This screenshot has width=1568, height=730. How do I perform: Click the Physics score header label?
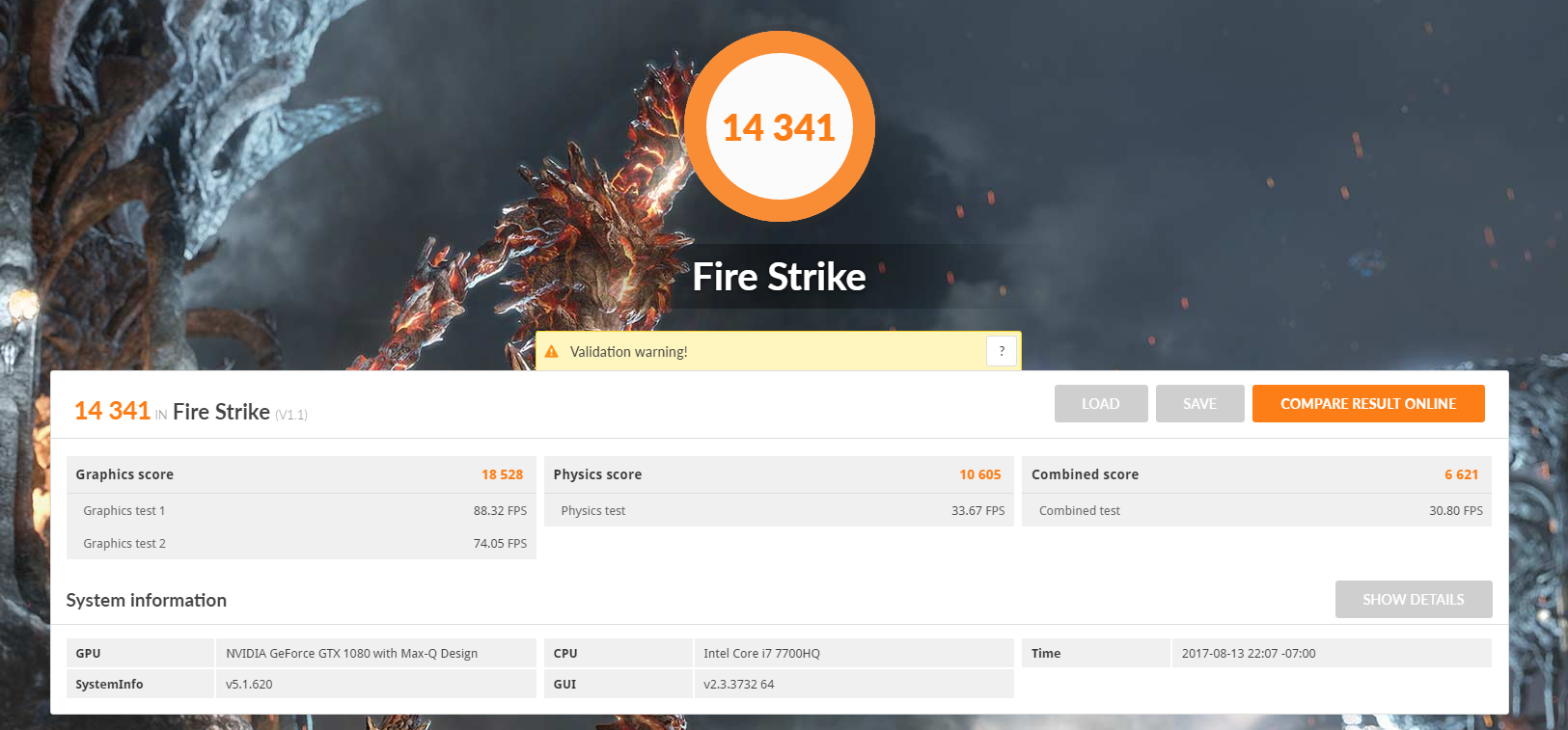[x=597, y=474]
